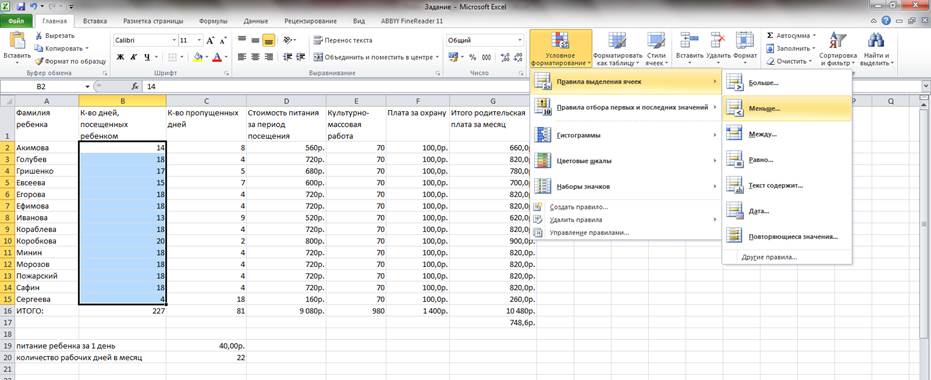Select Format Painter (Формат по образцу)
Screen dimensions: 931x380
click(x=71, y=61)
